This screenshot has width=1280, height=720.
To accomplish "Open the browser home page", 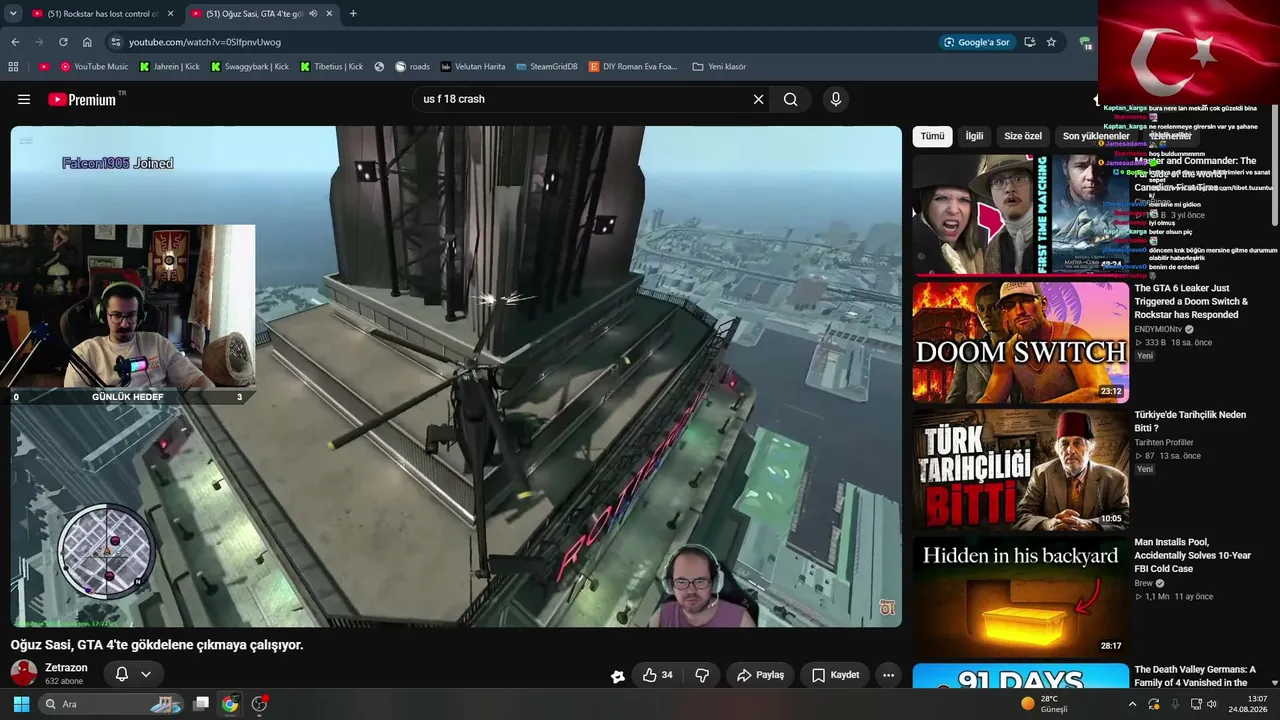I will point(87,42).
